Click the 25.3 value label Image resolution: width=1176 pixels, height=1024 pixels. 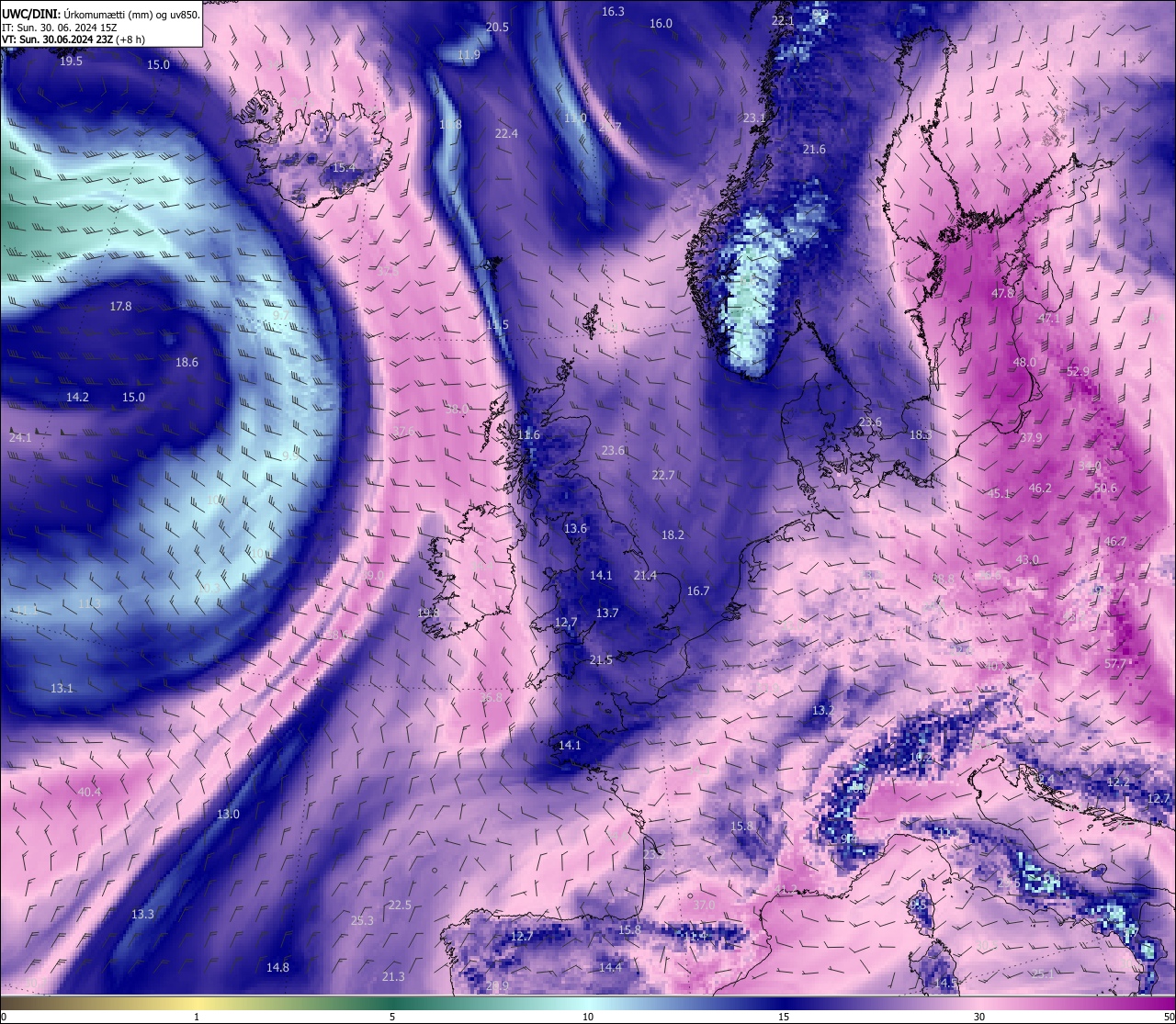coord(363,920)
